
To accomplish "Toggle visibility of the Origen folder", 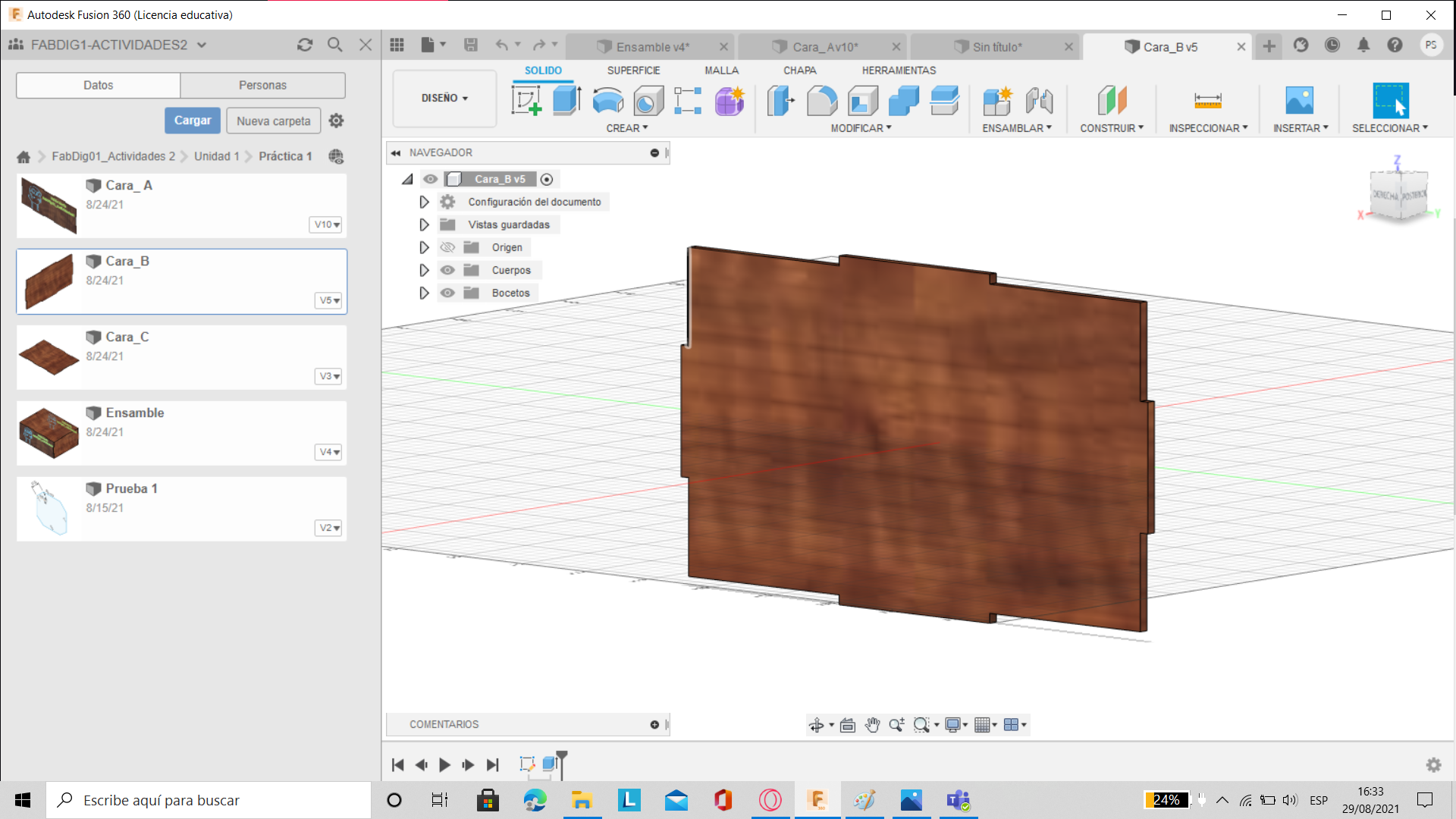I will point(447,247).
